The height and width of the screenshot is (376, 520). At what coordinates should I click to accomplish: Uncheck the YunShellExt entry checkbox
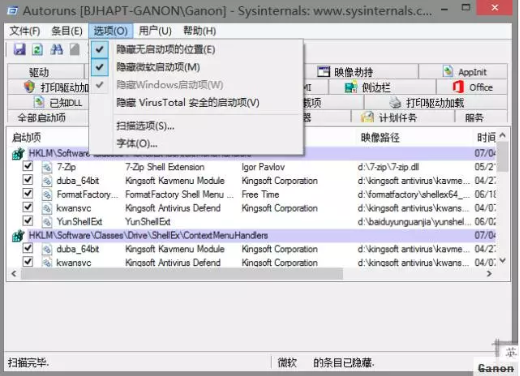28,221
